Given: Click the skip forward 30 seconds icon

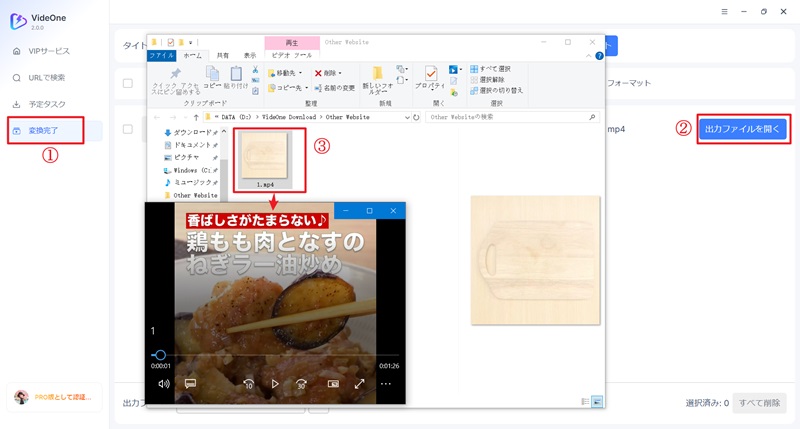Looking at the screenshot, I should (x=301, y=384).
